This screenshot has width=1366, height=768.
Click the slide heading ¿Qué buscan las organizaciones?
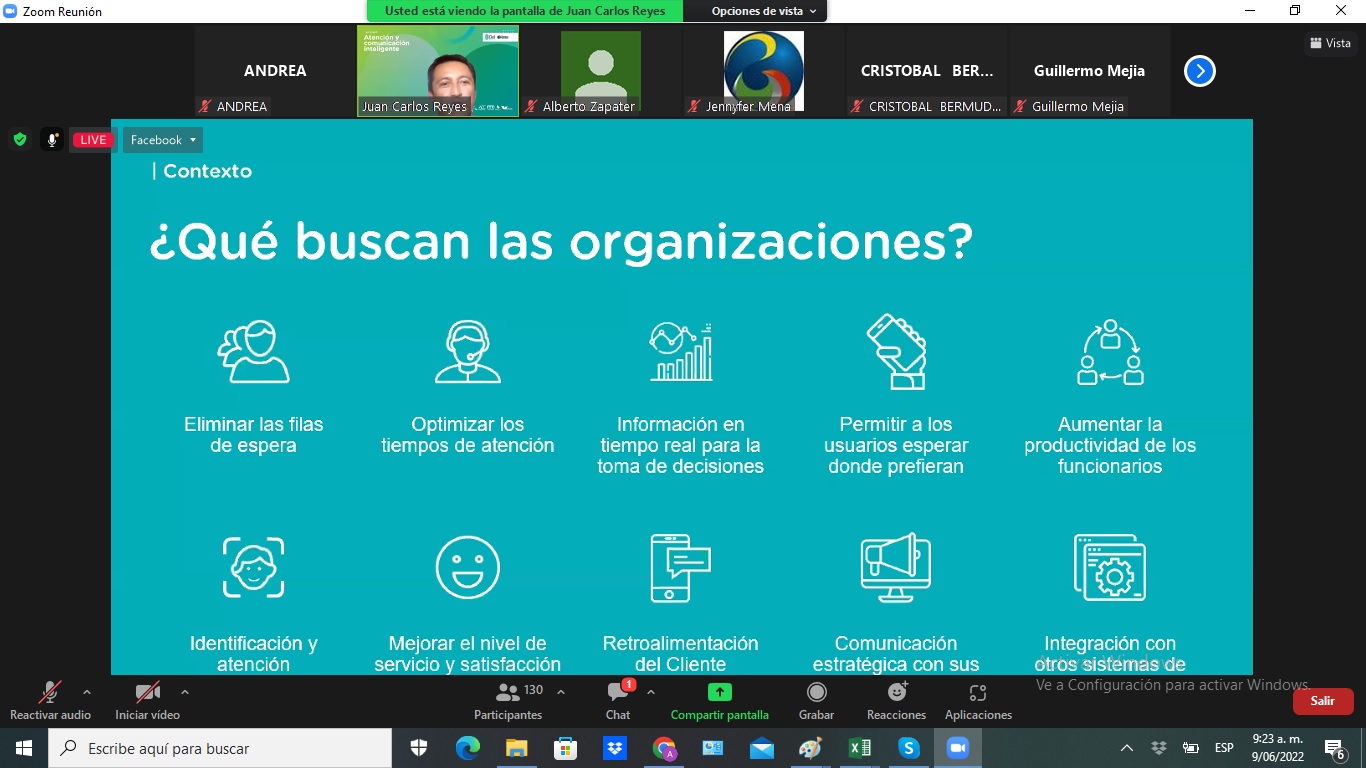point(561,243)
